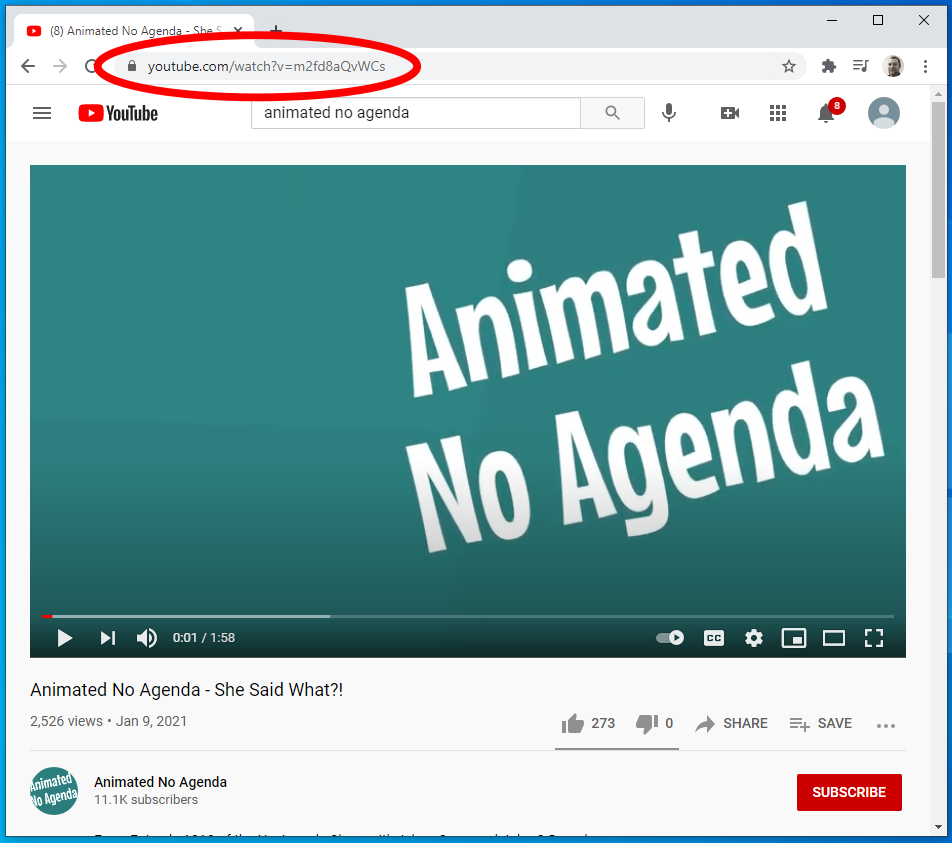Skip to the next video
Viewport: 952px width, 843px height.
click(107, 638)
